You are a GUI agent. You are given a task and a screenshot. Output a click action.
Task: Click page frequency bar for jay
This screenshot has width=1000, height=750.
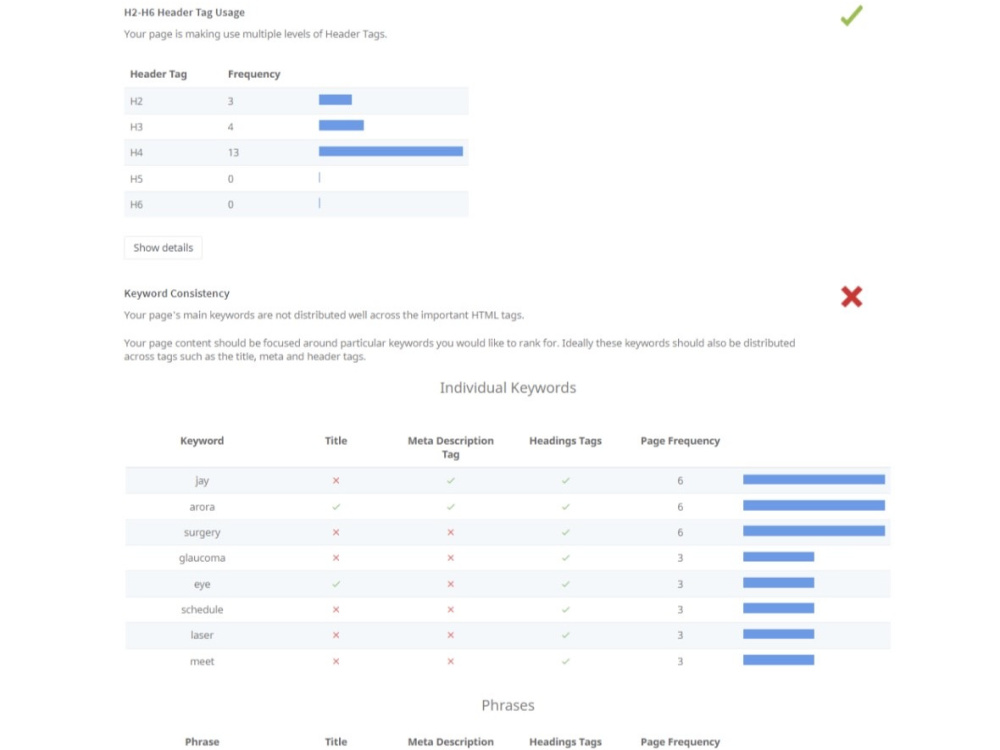814,480
